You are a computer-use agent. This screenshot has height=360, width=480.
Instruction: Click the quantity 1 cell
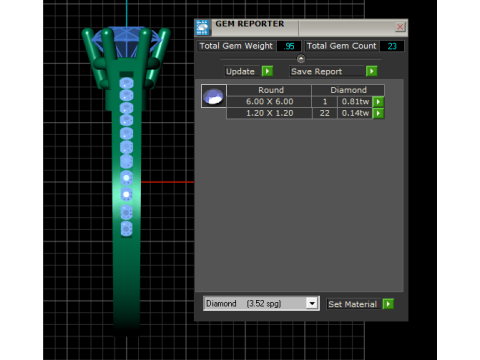(325, 102)
